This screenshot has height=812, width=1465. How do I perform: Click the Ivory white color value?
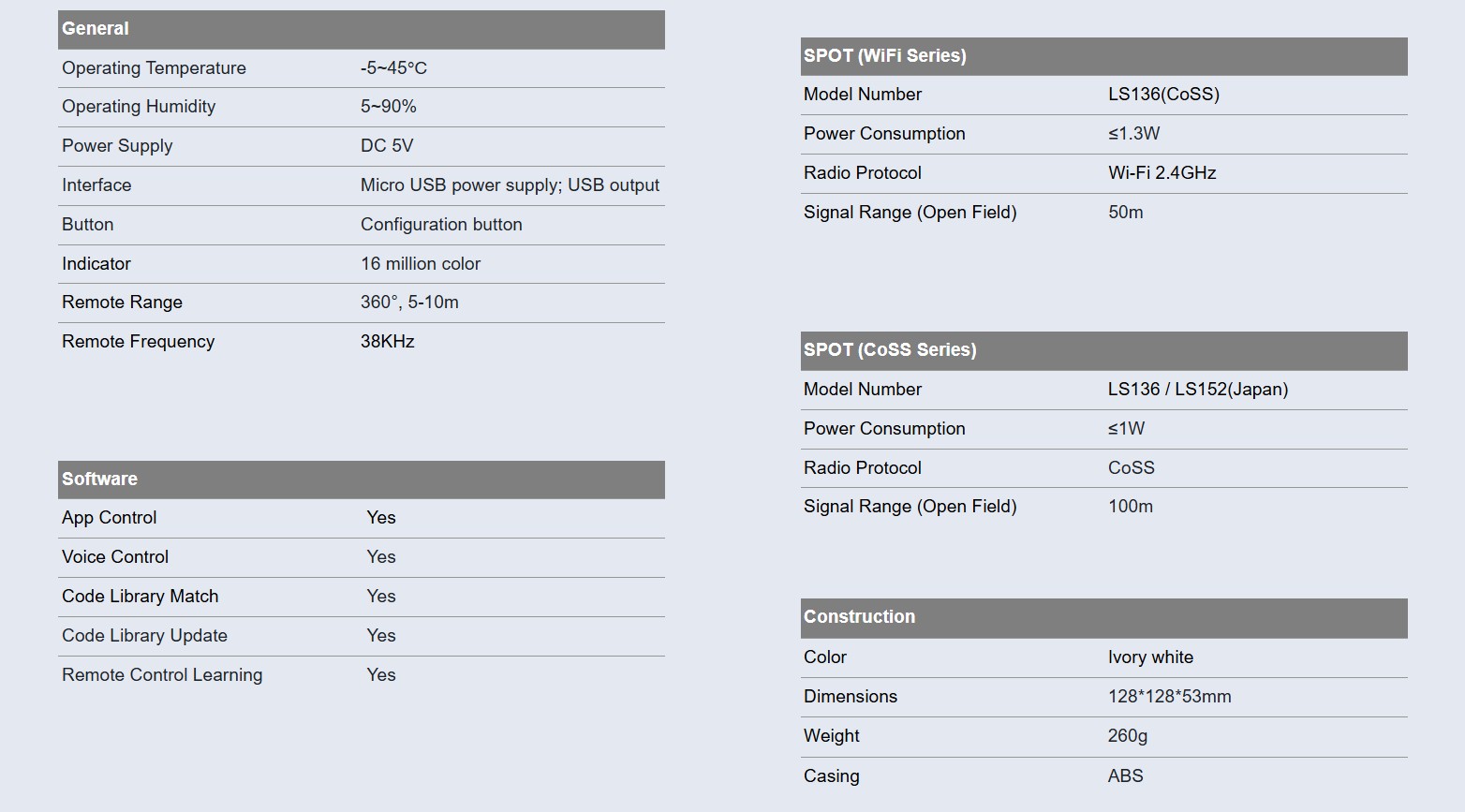(x=1150, y=657)
